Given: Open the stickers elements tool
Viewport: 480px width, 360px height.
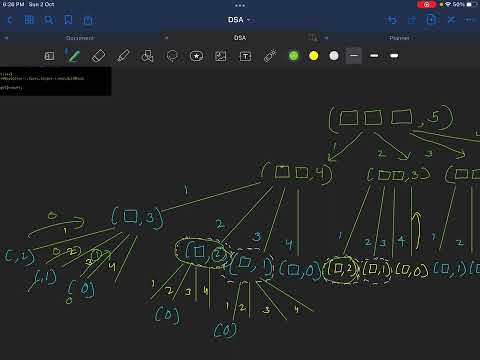Looking at the screenshot, I should 196,56.
